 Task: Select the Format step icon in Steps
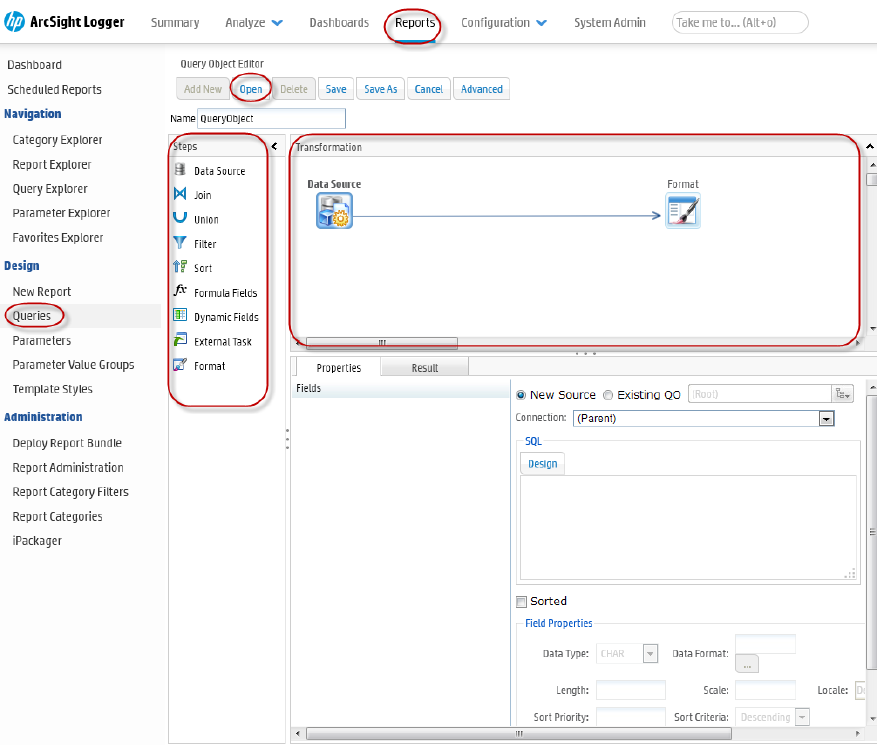(180, 365)
